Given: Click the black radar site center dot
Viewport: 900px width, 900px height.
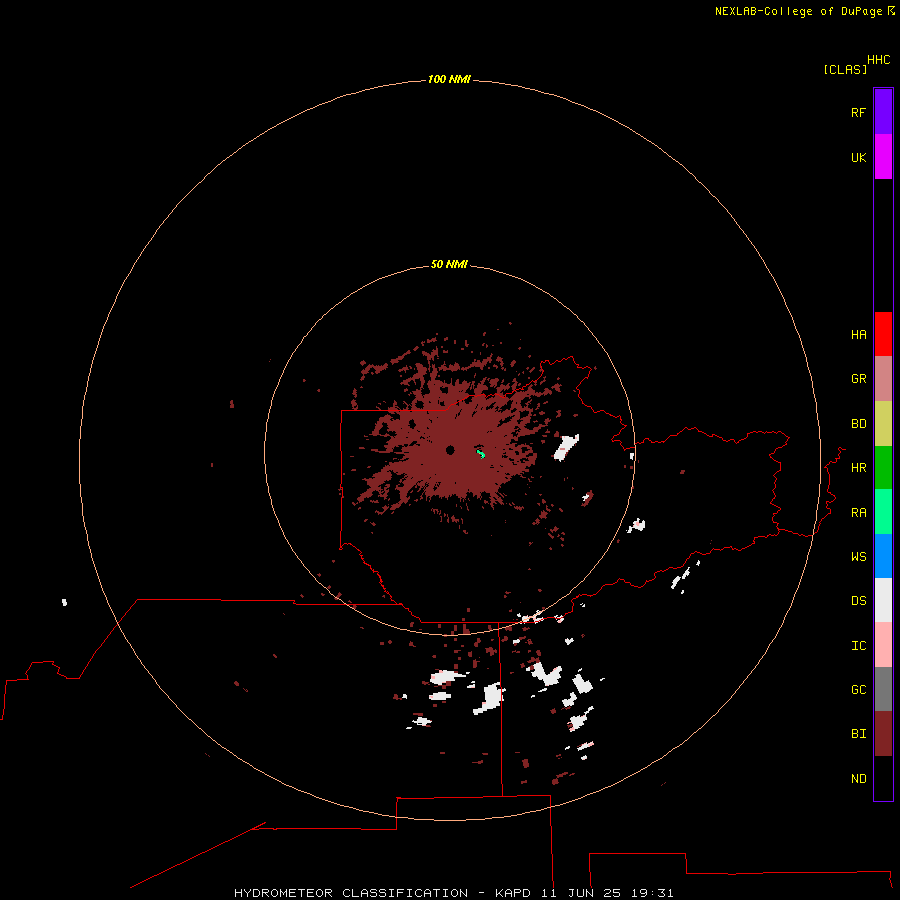Looking at the screenshot, I should point(450,450).
